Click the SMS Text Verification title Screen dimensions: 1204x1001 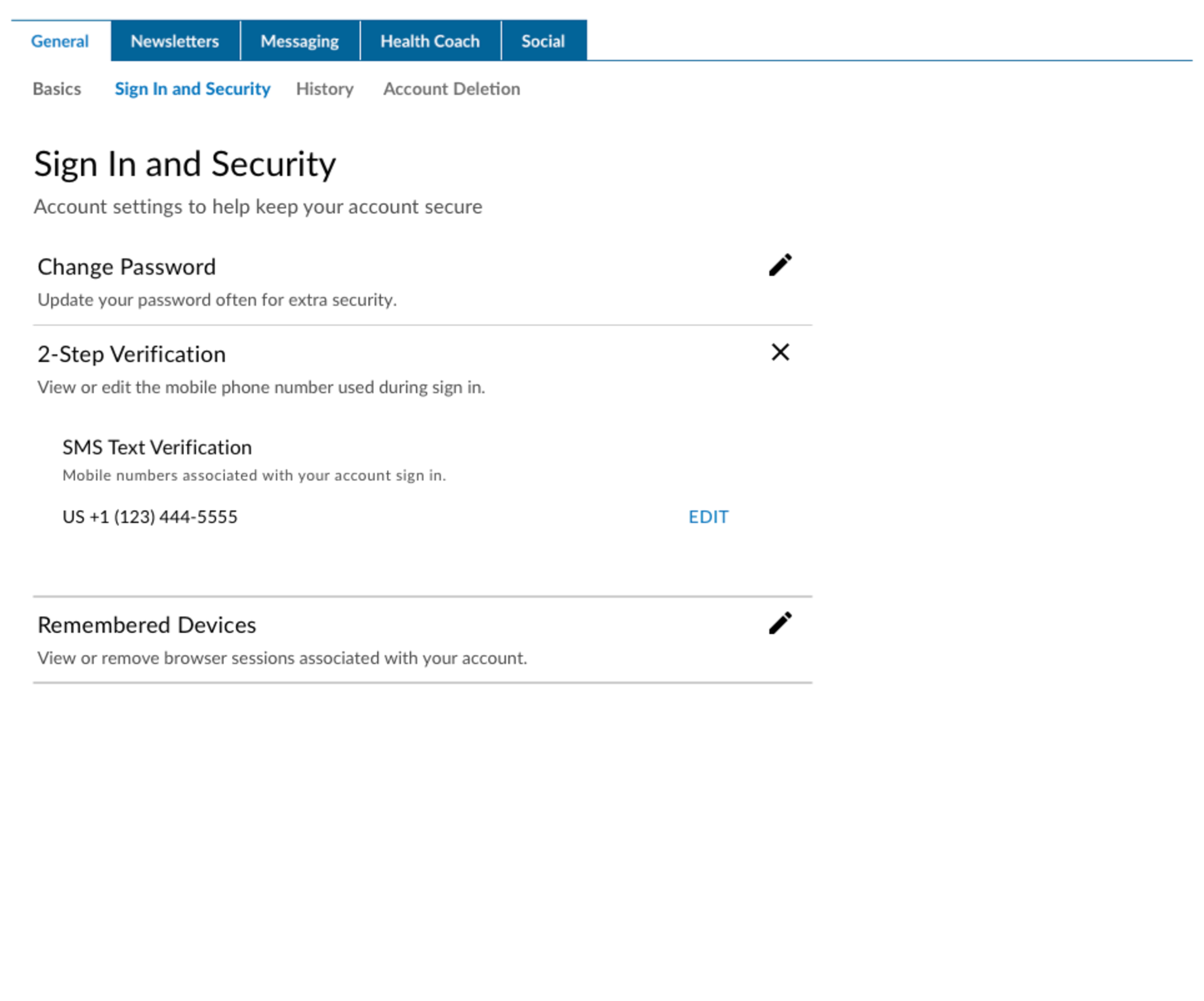157,447
